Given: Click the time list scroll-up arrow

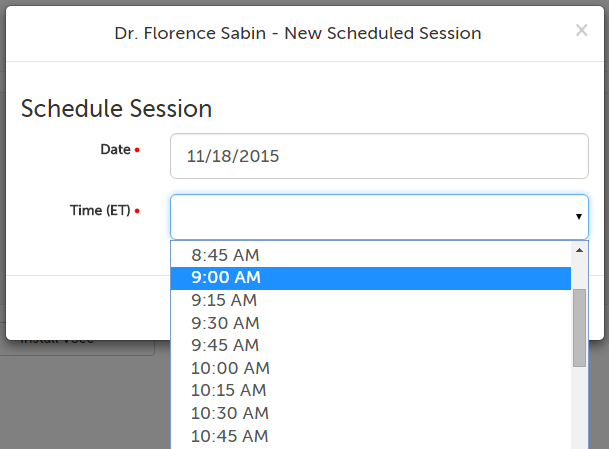Looking at the screenshot, I should (579, 250).
